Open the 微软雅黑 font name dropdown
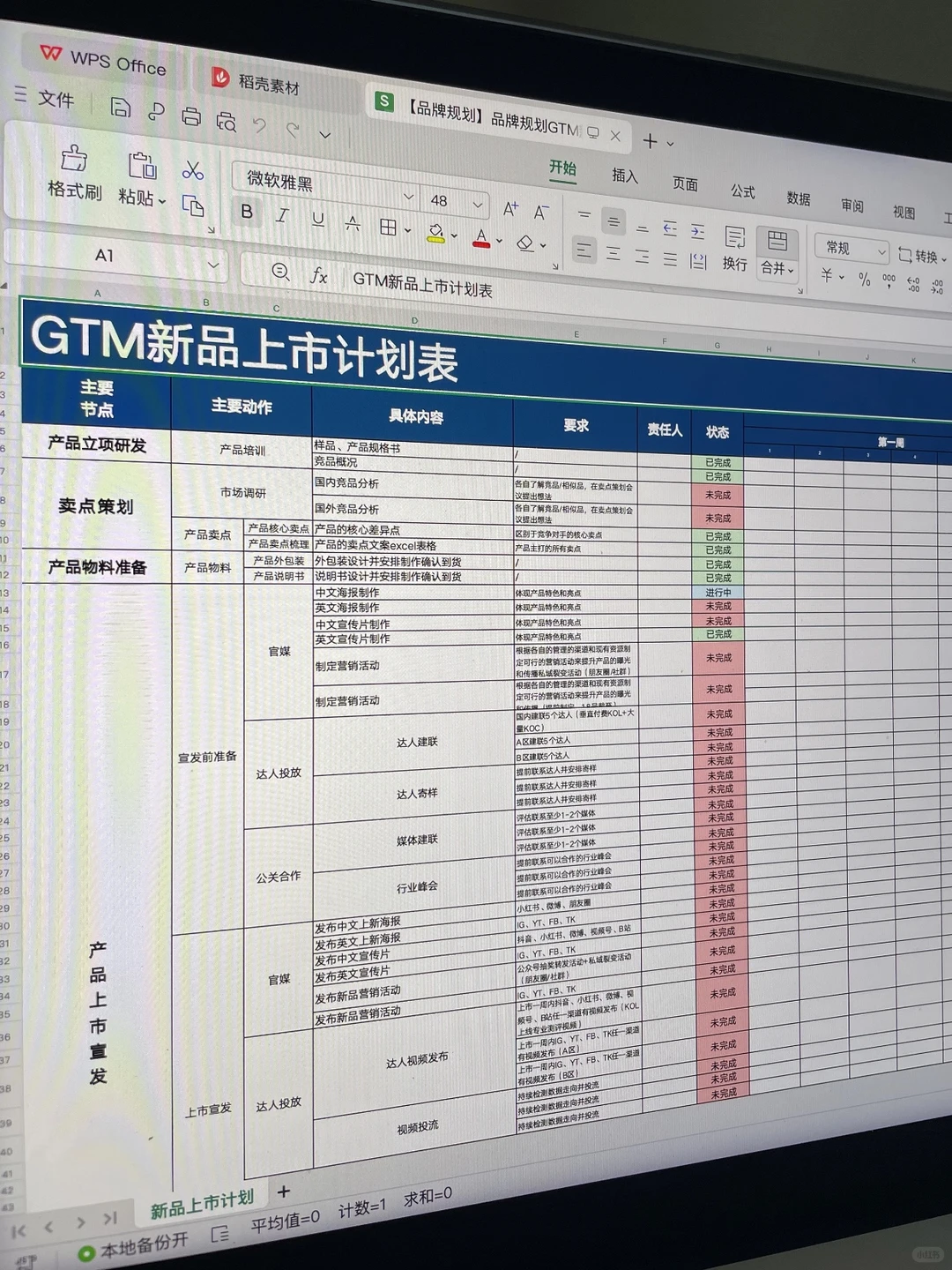 (410, 196)
